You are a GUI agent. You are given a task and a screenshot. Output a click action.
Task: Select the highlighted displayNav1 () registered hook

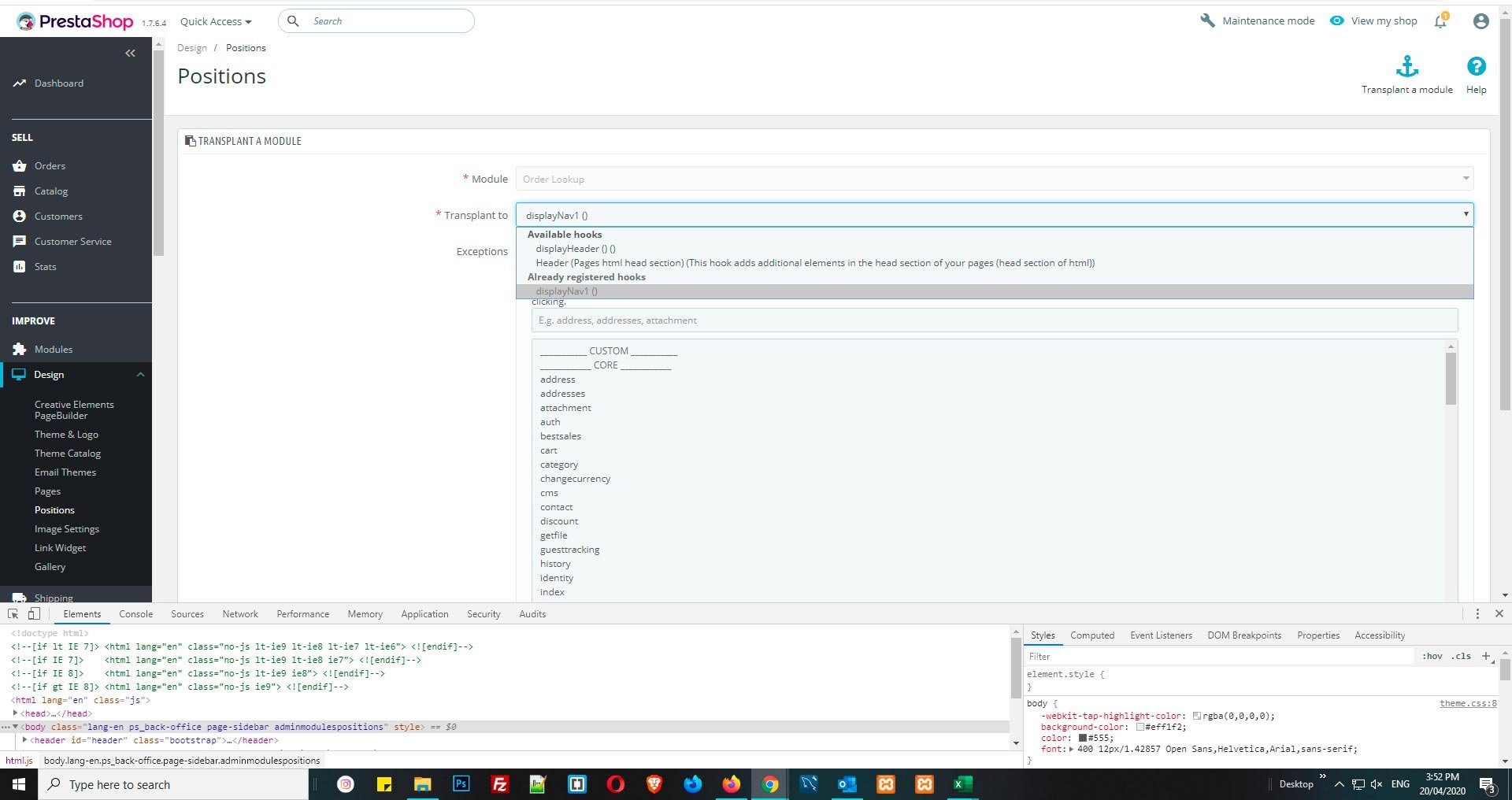[995, 291]
